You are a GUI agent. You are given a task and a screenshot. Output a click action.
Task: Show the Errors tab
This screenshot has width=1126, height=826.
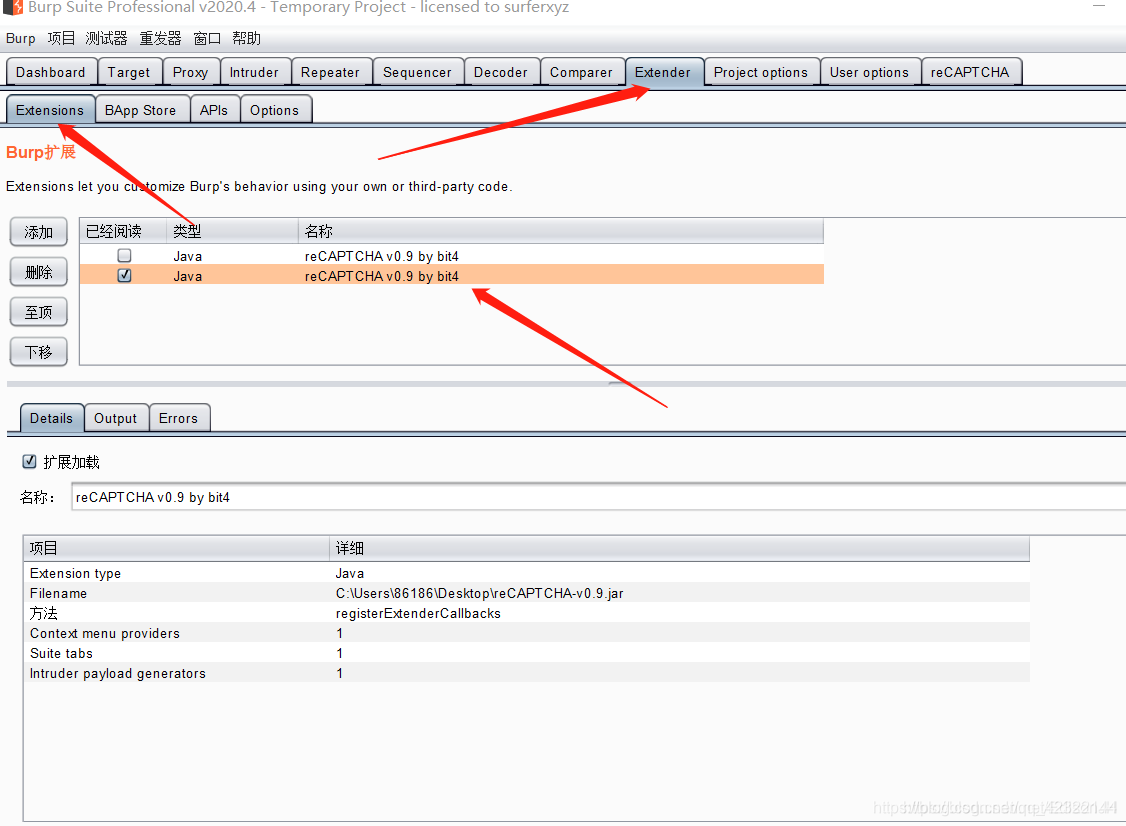coord(179,418)
